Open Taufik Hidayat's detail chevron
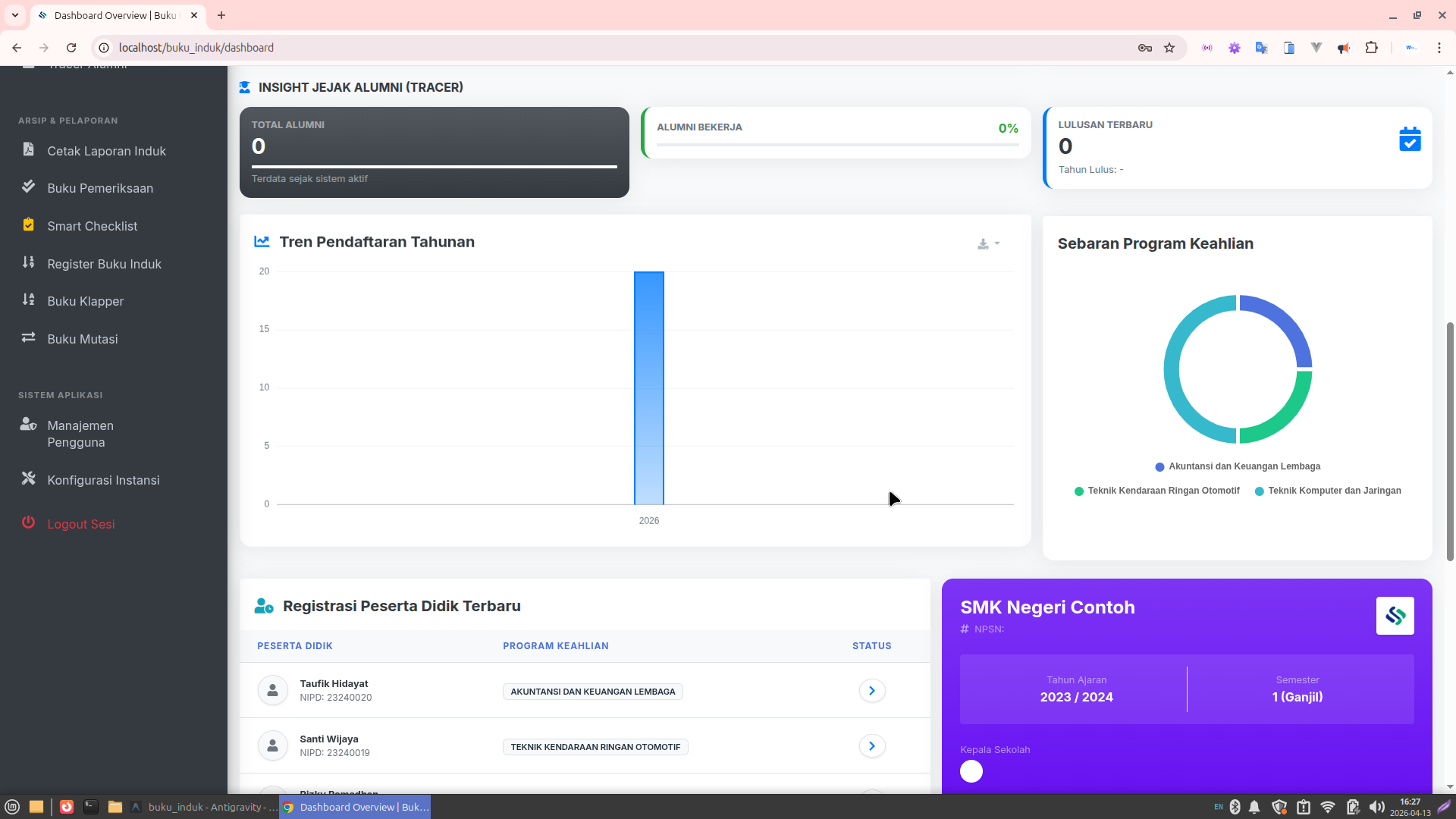 (871, 691)
